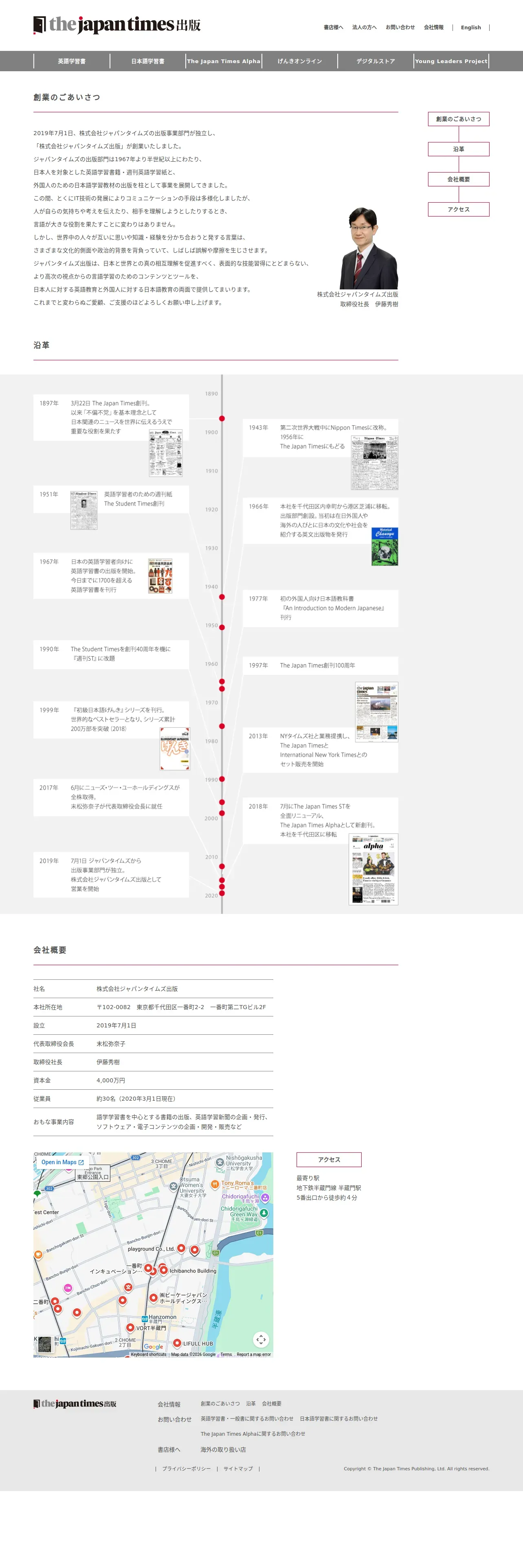The height and width of the screenshot is (1568, 523).
Task: Click footer 英語学習書 inquiry link
Action: click(x=247, y=1419)
